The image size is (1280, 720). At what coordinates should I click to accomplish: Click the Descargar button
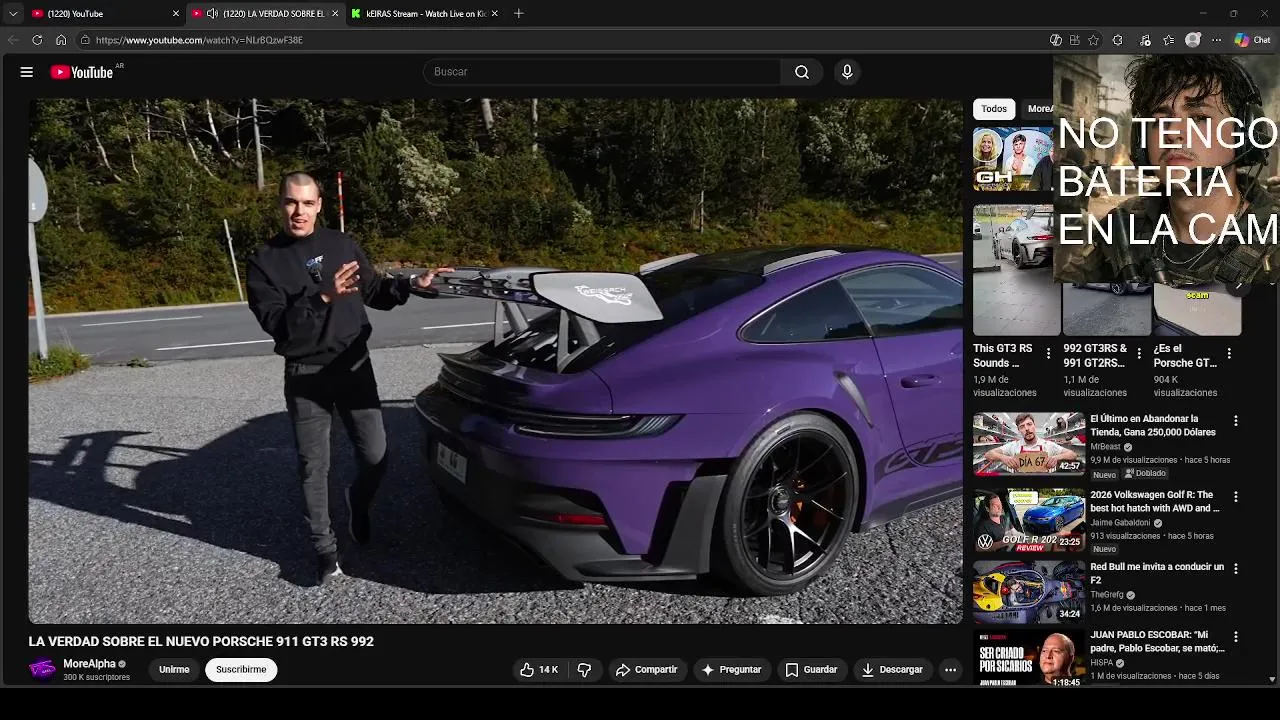pos(893,670)
